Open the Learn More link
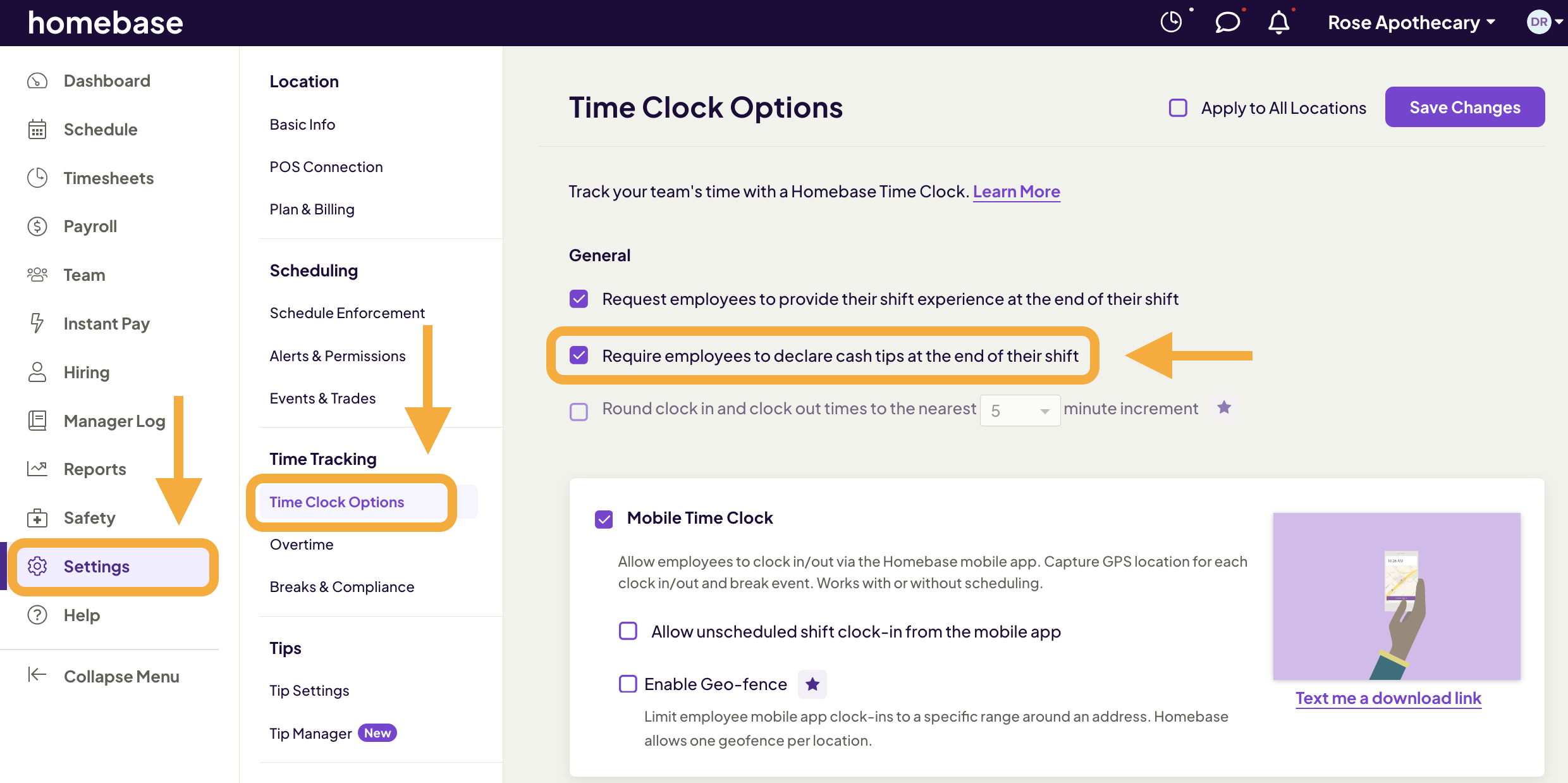The width and height of the screenshot is (1568, 783). 1016,192
